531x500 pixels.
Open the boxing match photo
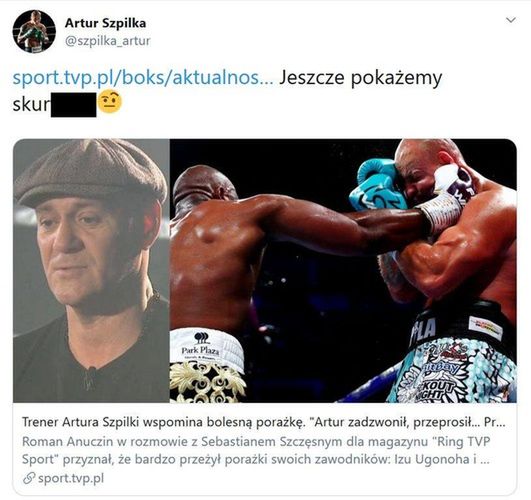(x=343, y=271)
